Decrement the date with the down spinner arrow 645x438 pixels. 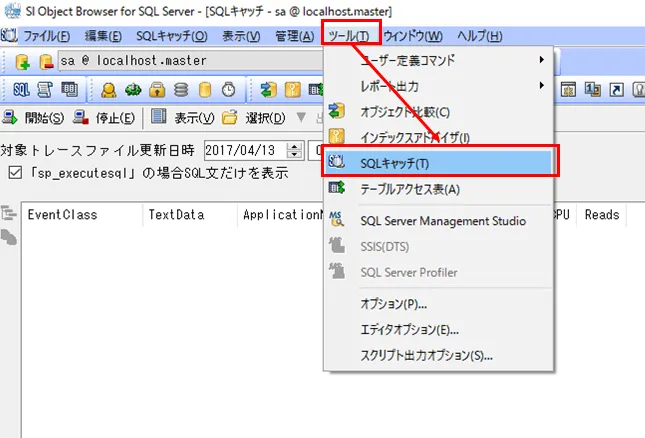(x=294, y=155)
